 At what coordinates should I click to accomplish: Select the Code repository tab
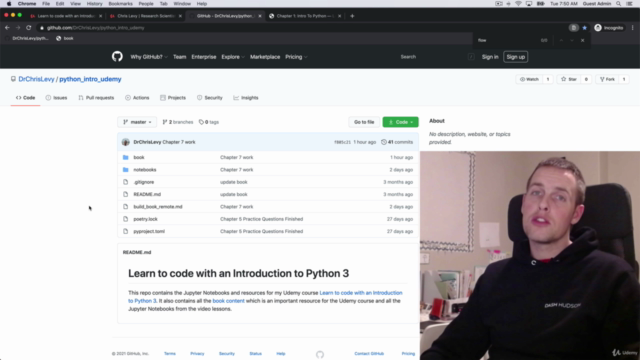25,98
